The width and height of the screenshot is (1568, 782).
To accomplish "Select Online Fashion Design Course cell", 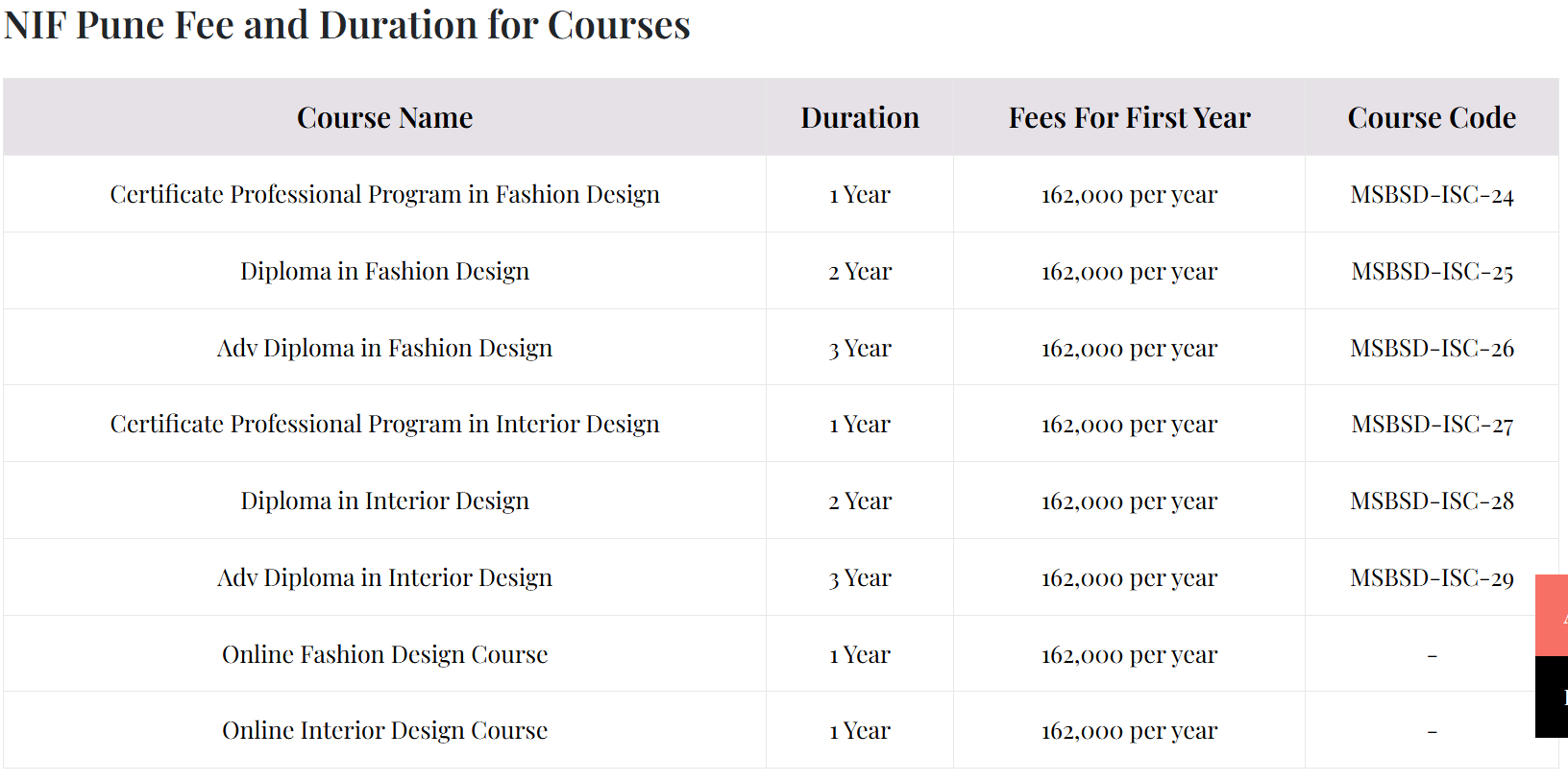I will pyautogui.click(x=384, y=654).
